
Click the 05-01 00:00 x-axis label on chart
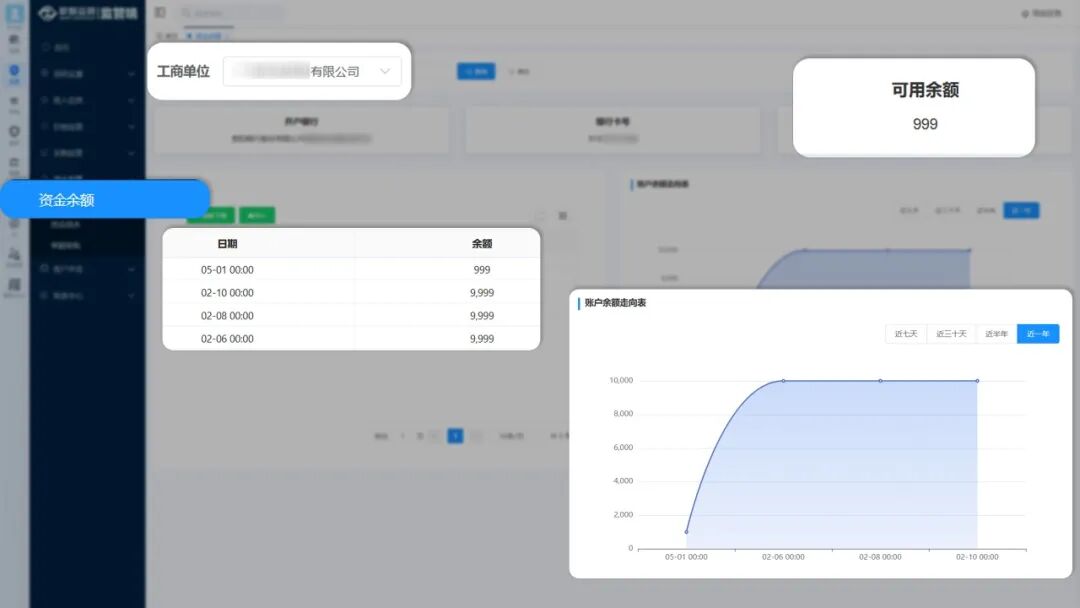686,557
